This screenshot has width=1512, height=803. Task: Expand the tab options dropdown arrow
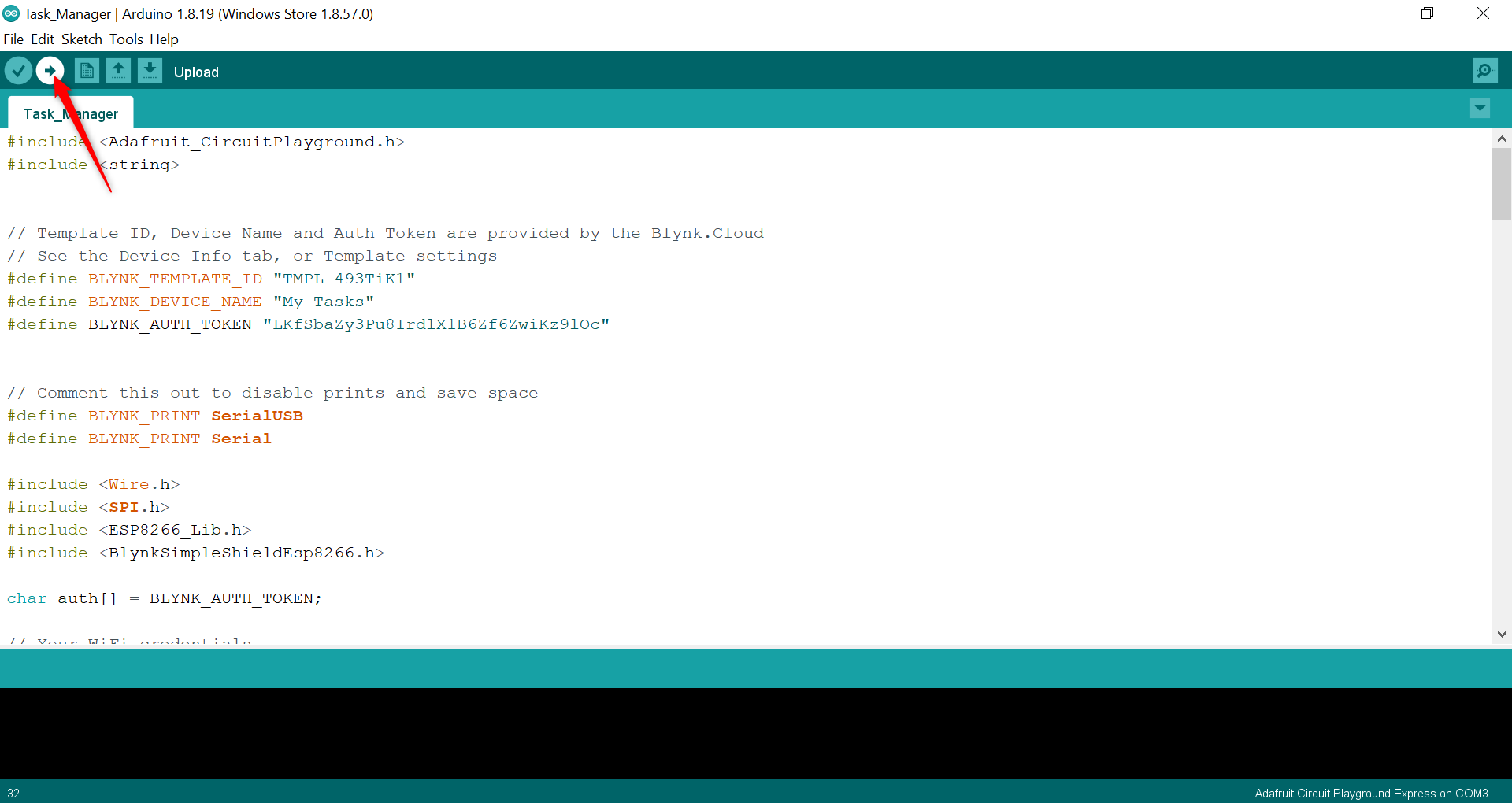pyautogui.click(x=1480, y=109)
